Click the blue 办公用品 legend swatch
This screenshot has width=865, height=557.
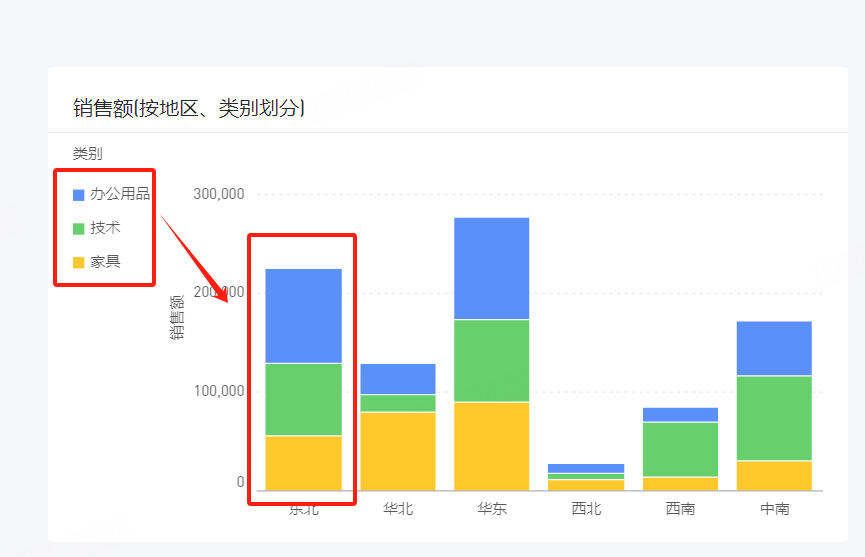[x=79, y=194]
